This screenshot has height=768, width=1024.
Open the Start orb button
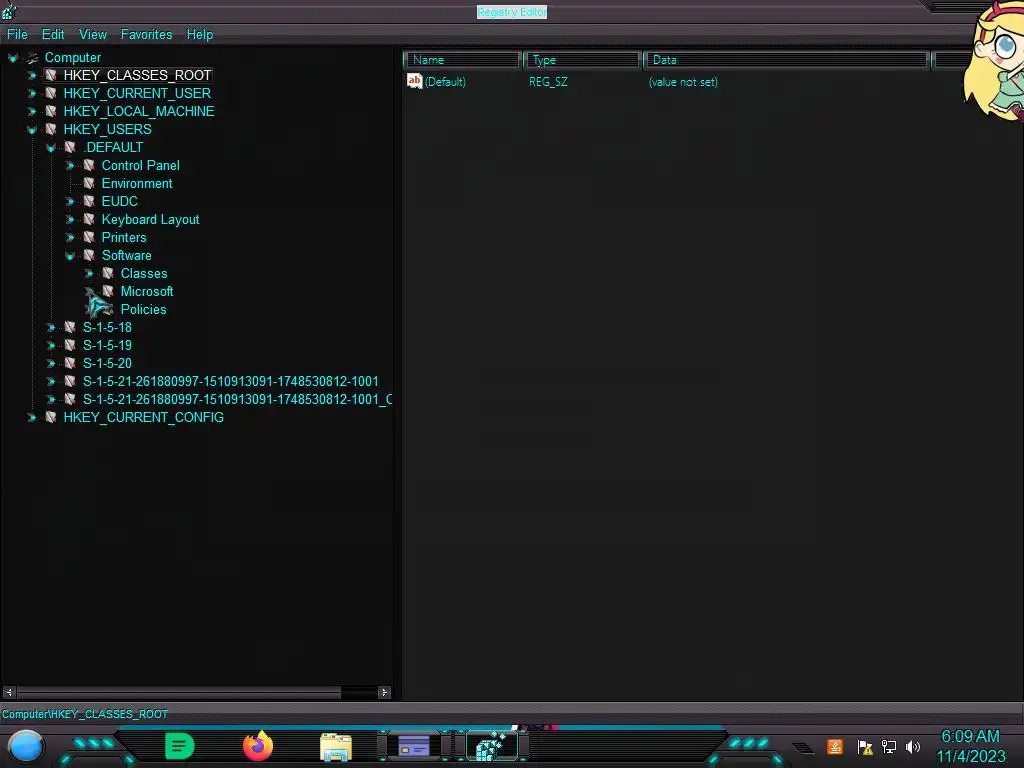coord(25,747)
